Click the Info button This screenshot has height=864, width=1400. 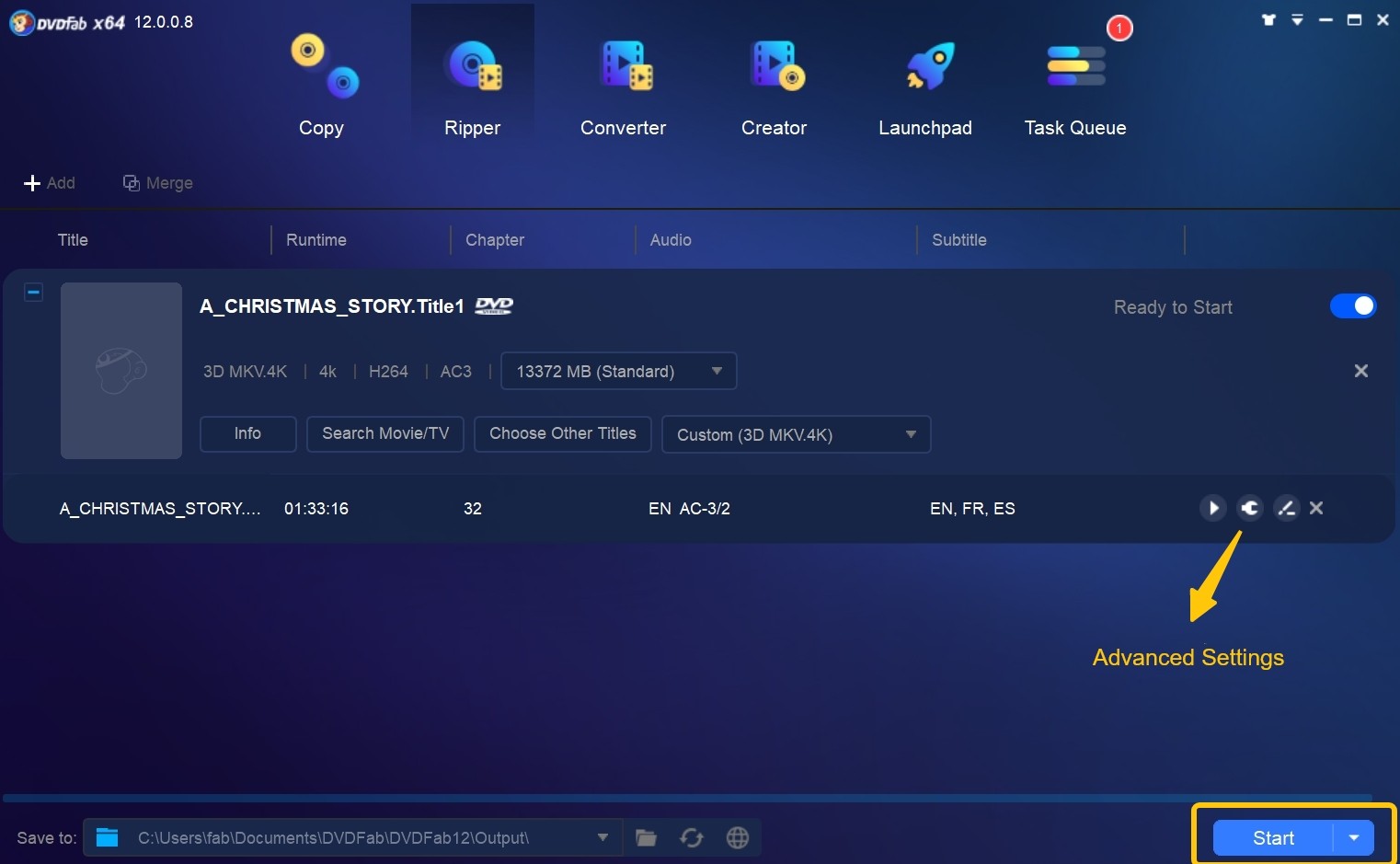tap(247, 433)
